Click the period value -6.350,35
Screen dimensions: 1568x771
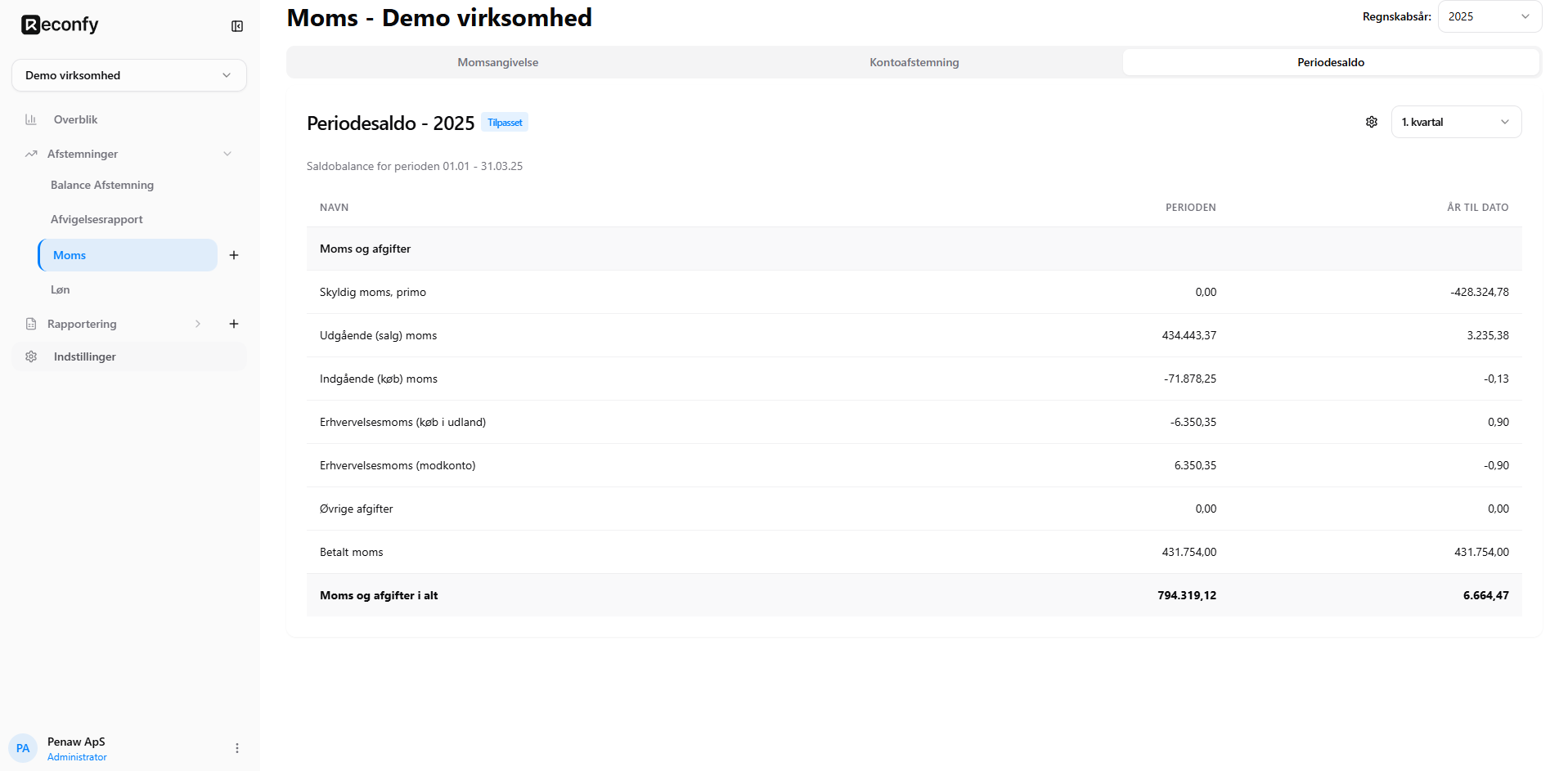(x=1193, y=422)
